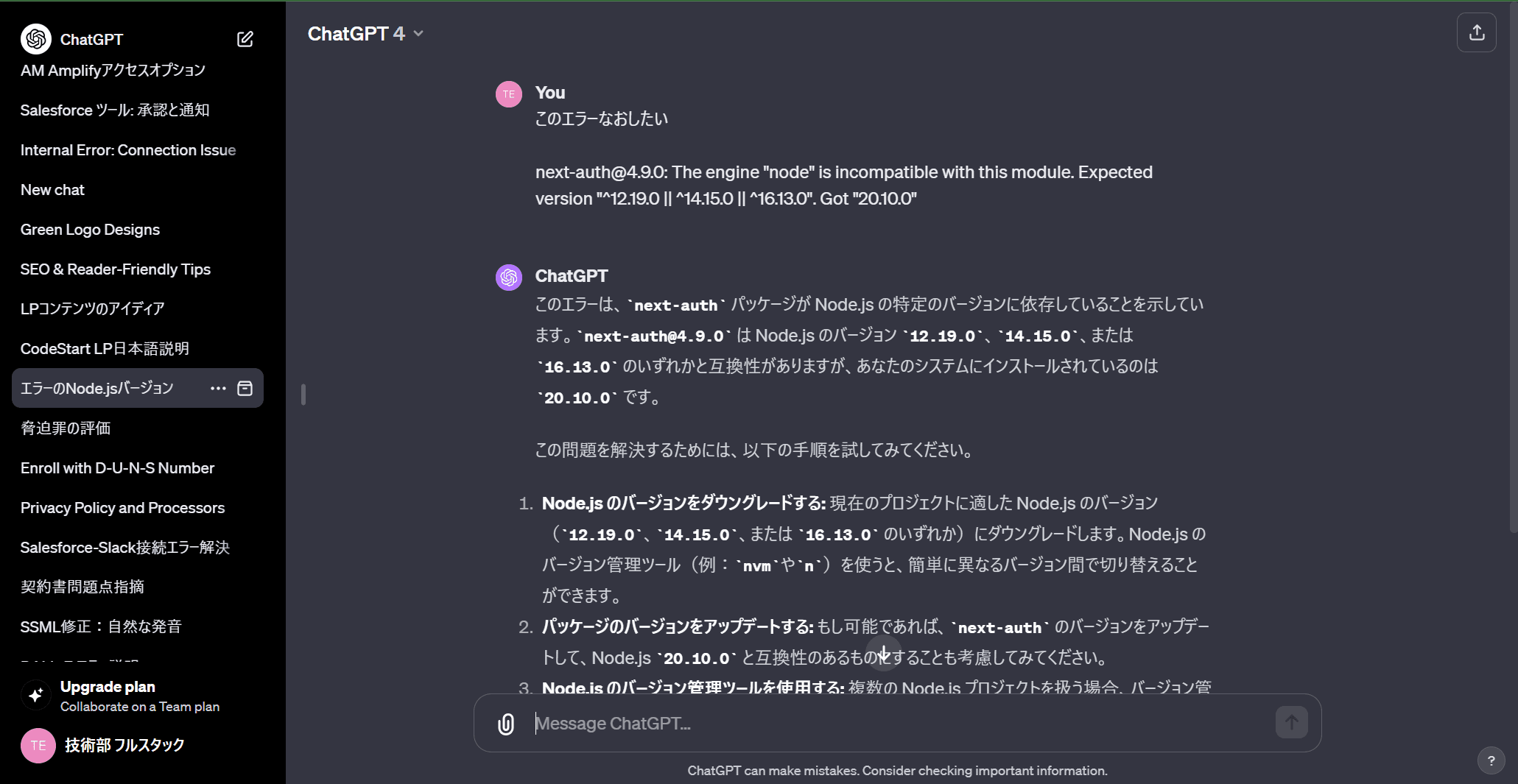Click the scroll-to-bottom arrow icon

[x=884, y=654]
